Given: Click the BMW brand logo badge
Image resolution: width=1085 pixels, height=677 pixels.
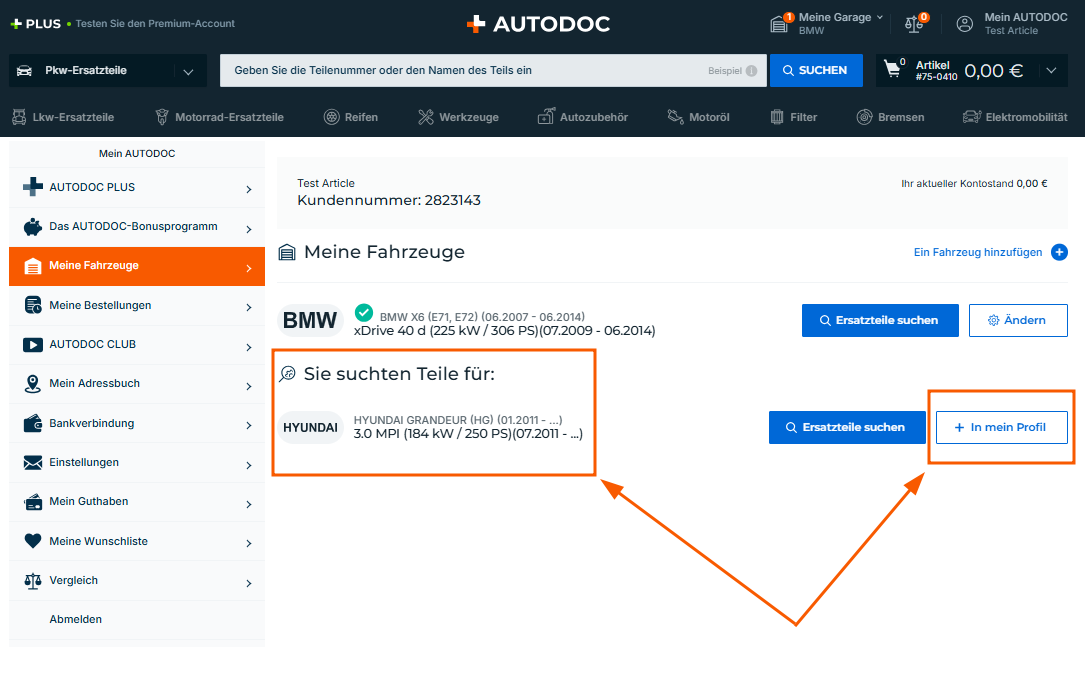Looking at the screenshot, I should point(310,320).
